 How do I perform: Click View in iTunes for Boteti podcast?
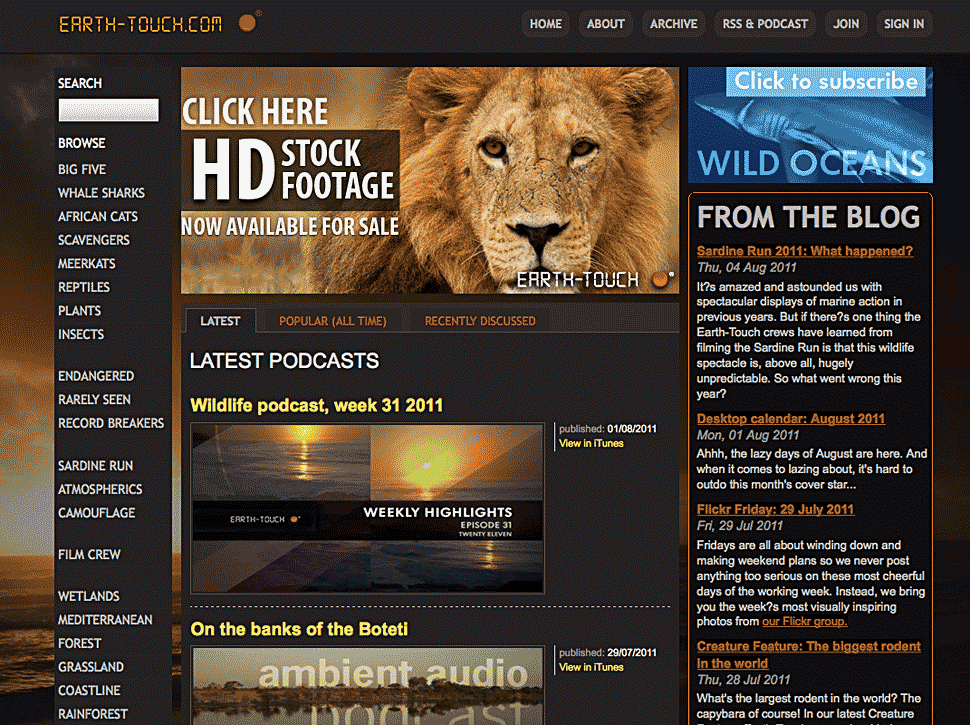[591, 667]
